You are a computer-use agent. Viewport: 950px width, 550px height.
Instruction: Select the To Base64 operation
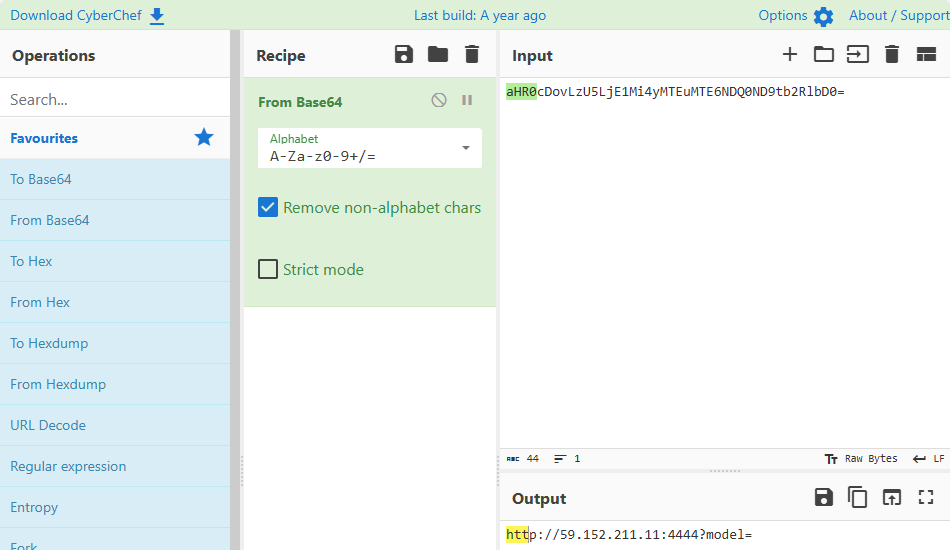(115, 179)
